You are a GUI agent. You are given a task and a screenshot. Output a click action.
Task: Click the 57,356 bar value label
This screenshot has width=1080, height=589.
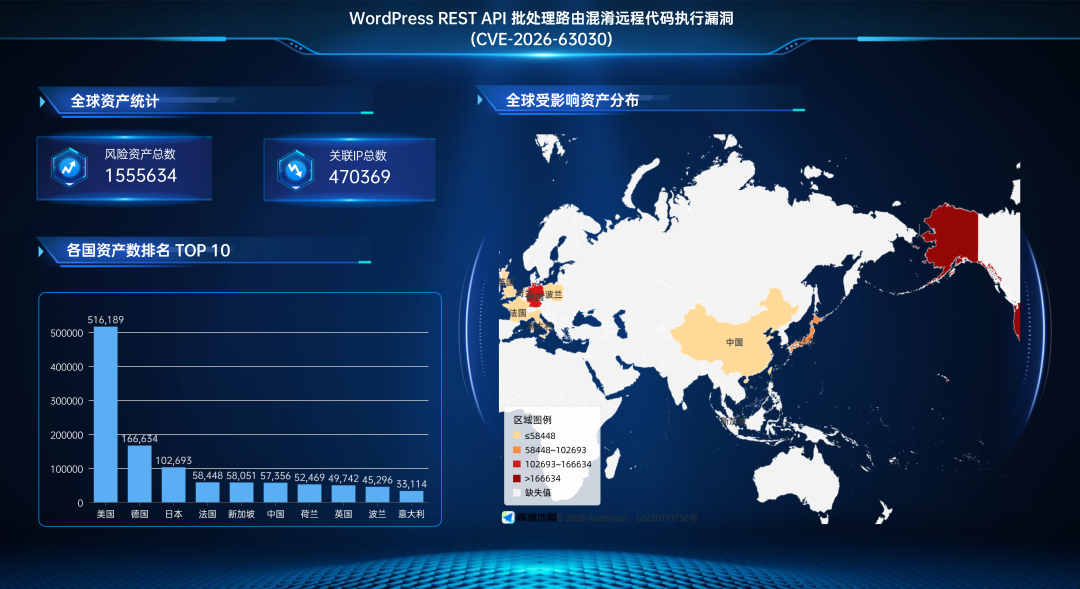(276, 476)
